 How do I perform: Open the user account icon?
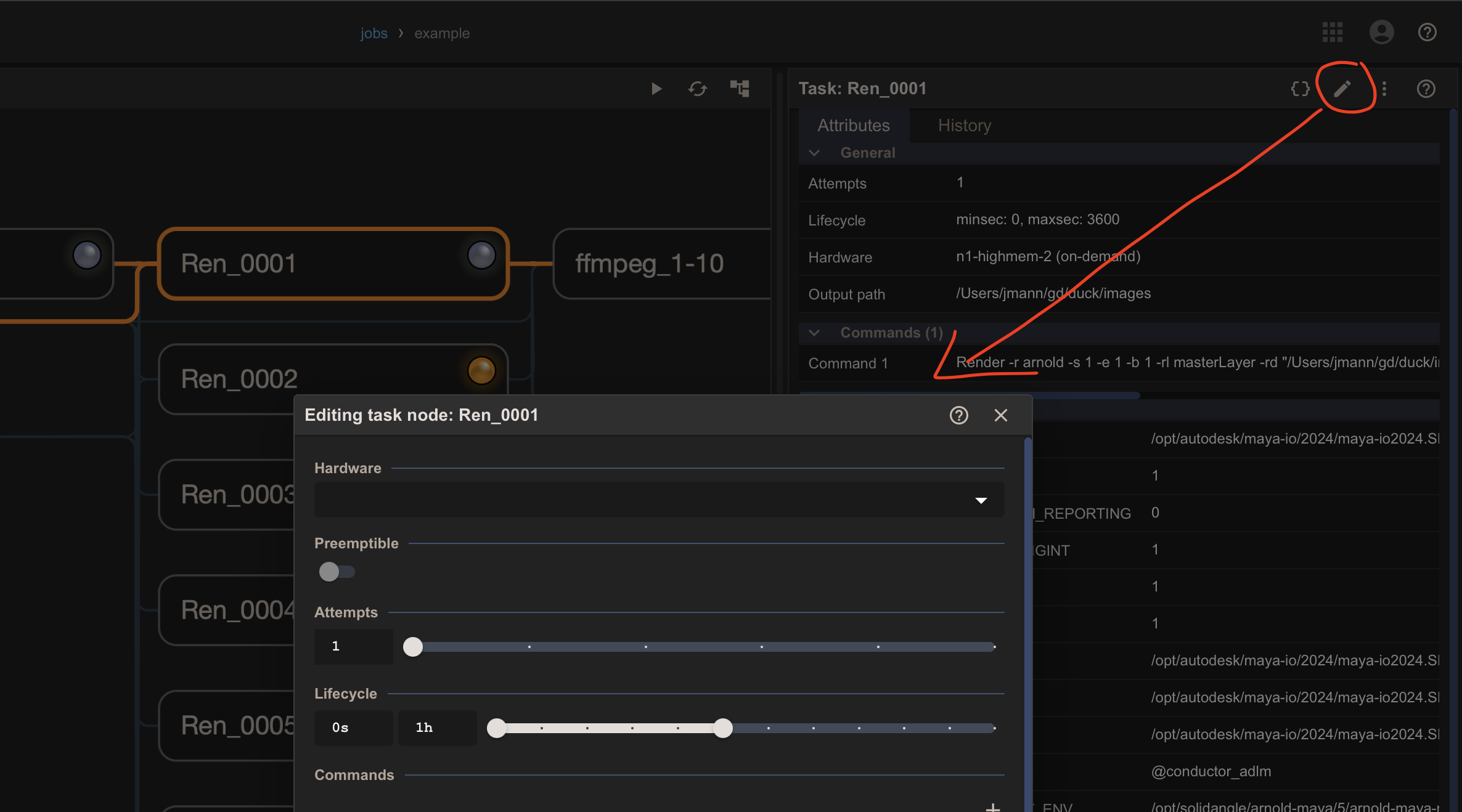[1381, 32]
